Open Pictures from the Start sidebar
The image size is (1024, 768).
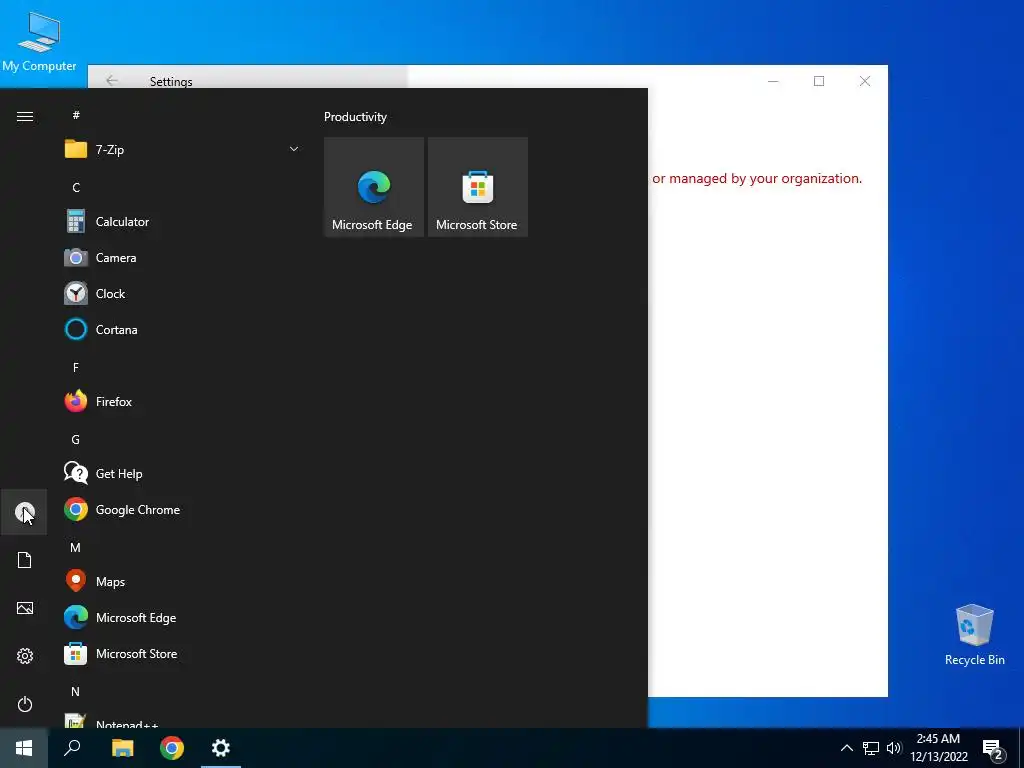coord(24,608)
